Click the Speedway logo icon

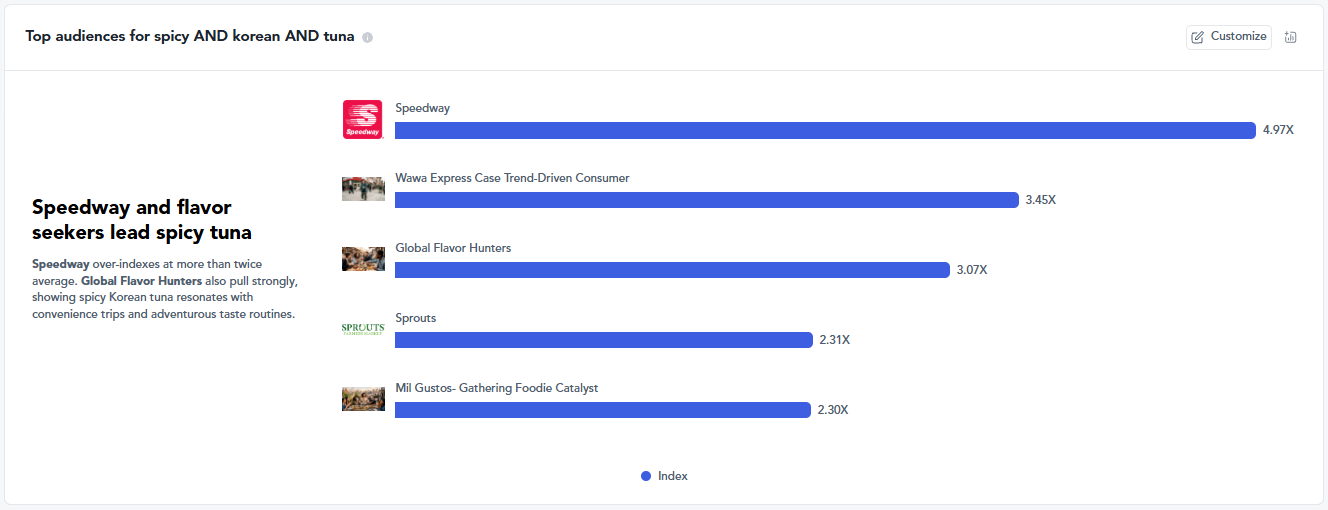362,119
